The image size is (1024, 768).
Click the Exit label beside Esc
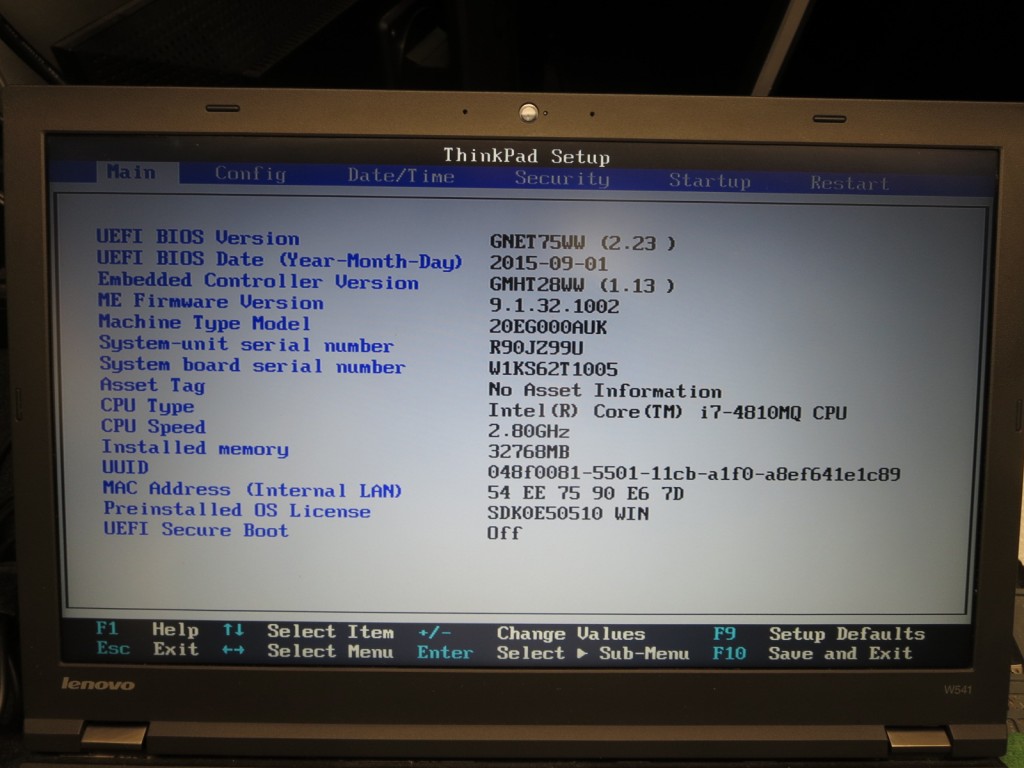coord(176,649)
